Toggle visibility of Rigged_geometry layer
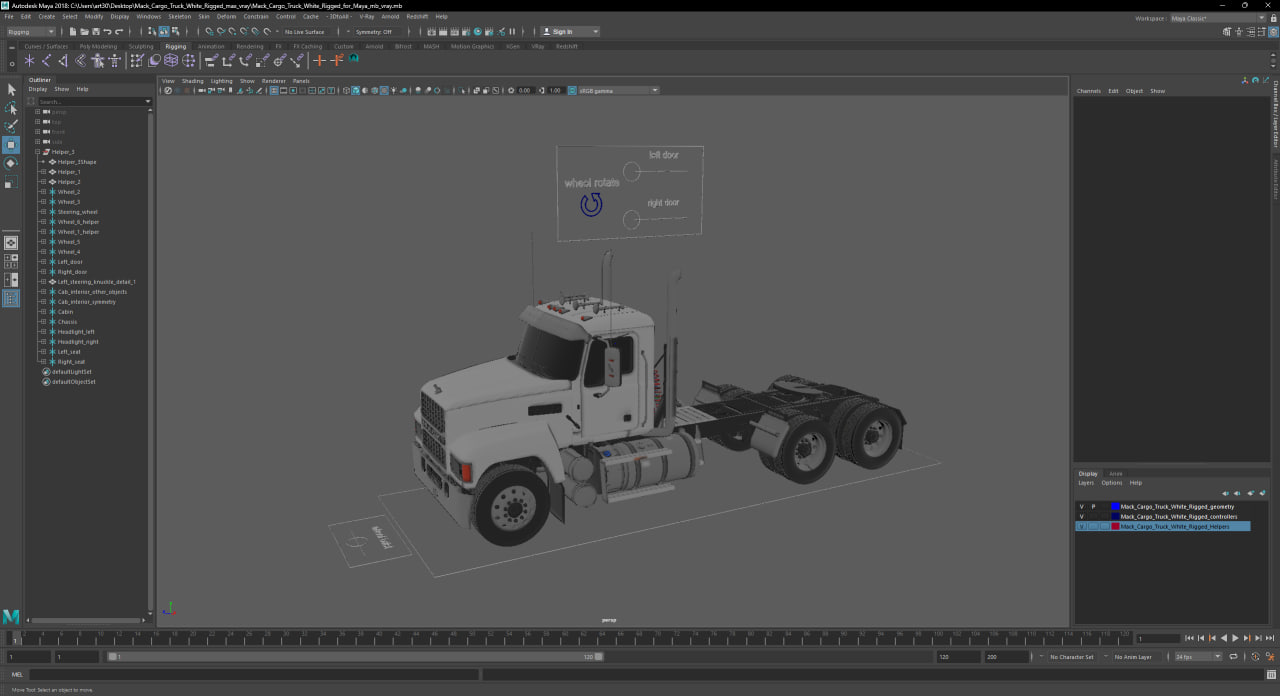1280x696 pixels. coord(1081,507)
